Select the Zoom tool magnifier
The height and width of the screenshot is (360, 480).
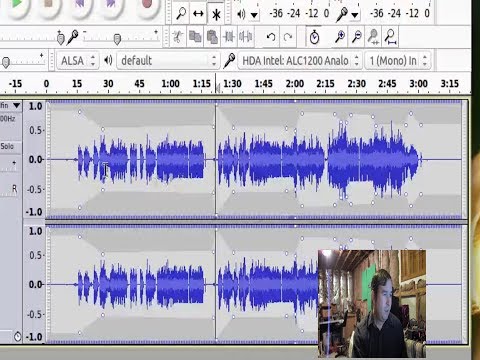[x=181, y=14]
